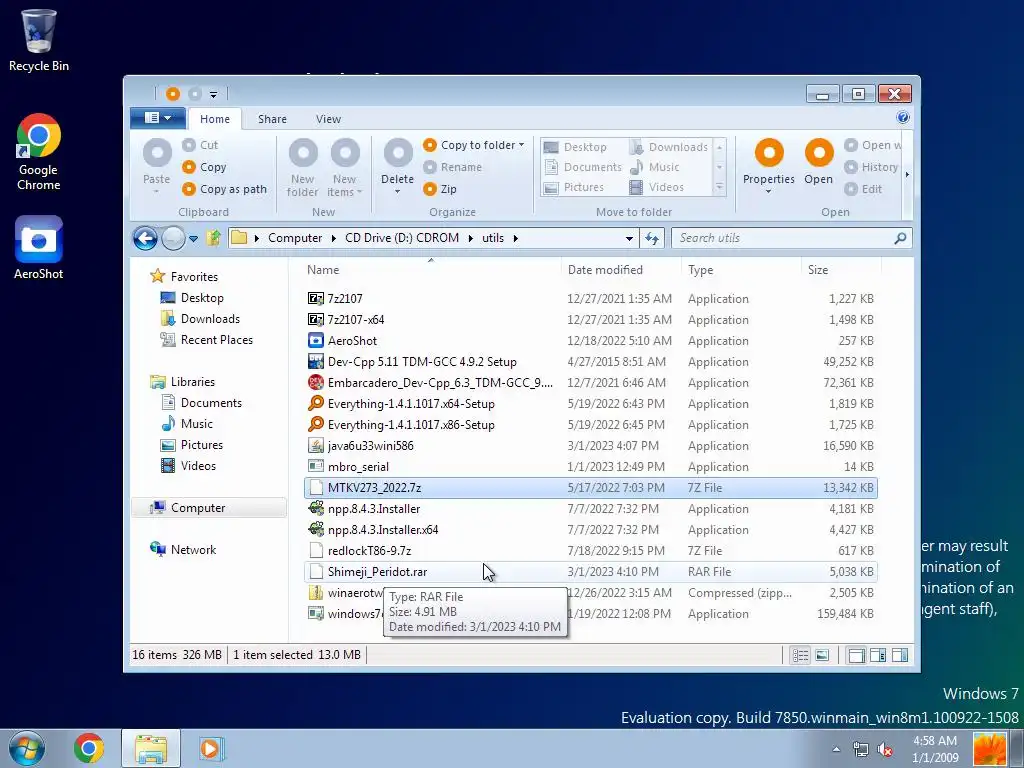
Task: Open the New items dropdown
Action: (344, 167)
